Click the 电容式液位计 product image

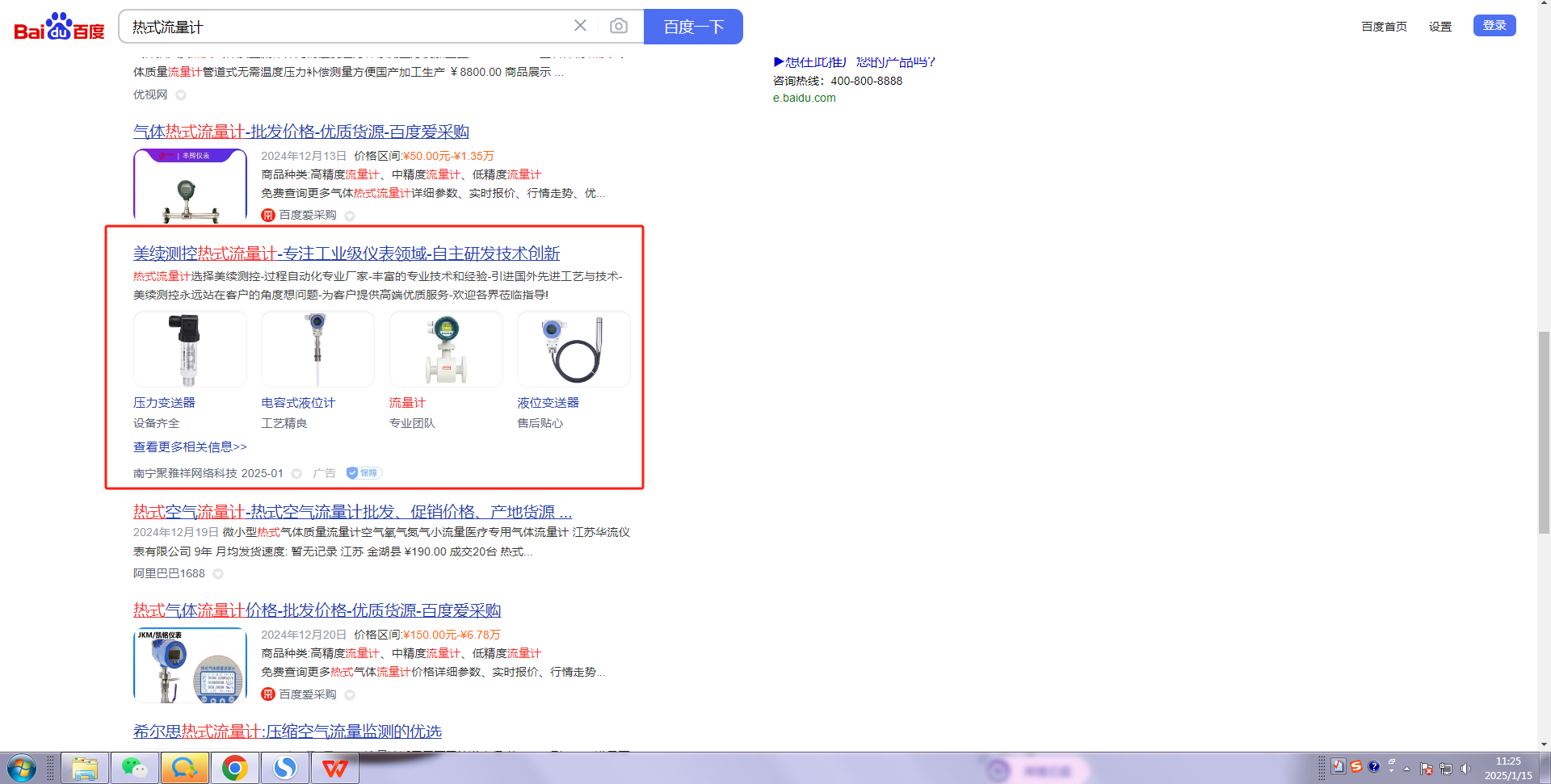pyautogui.click(x=317, y=349)
